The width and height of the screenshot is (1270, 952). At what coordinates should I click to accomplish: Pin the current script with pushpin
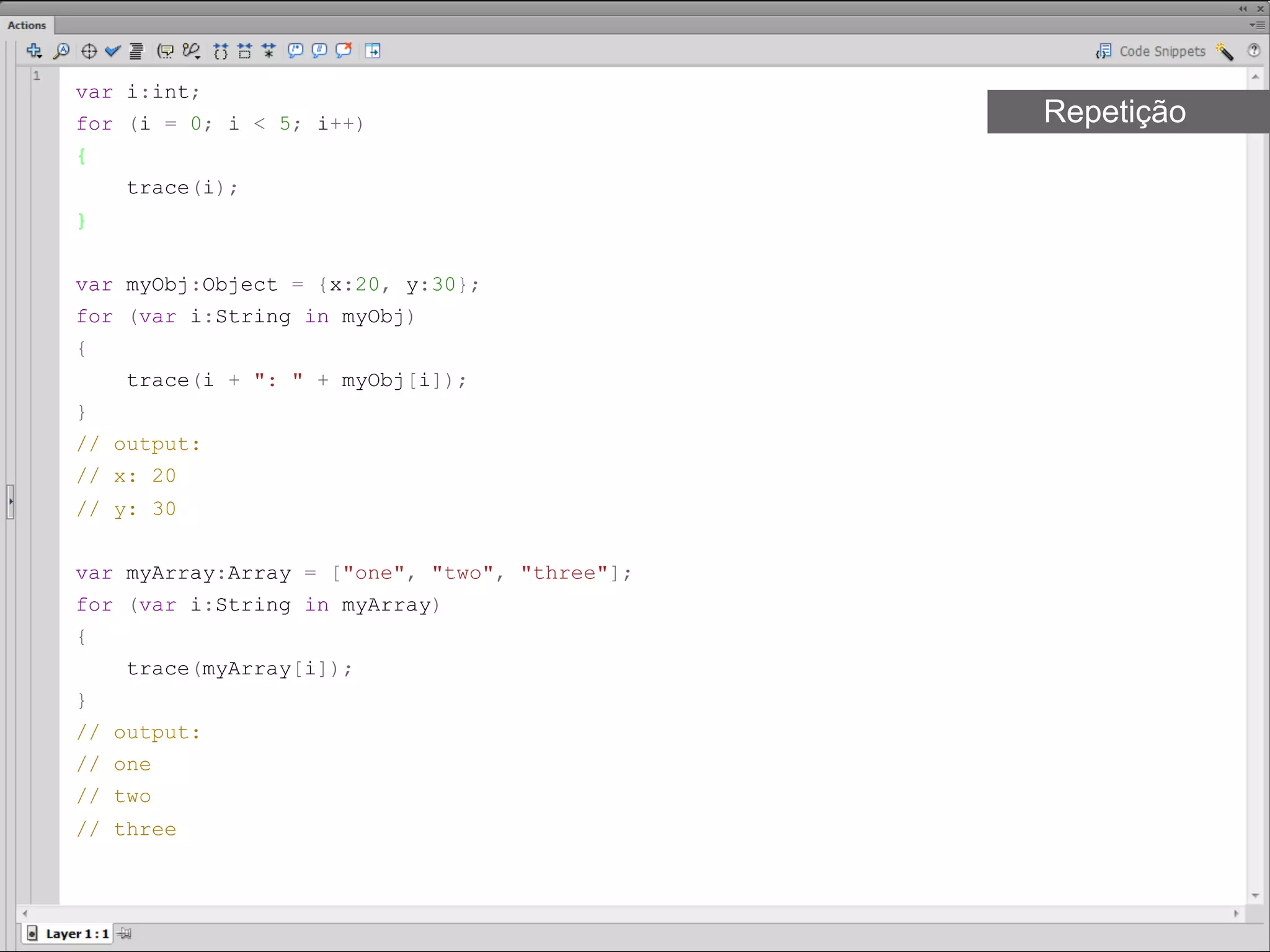125,933
